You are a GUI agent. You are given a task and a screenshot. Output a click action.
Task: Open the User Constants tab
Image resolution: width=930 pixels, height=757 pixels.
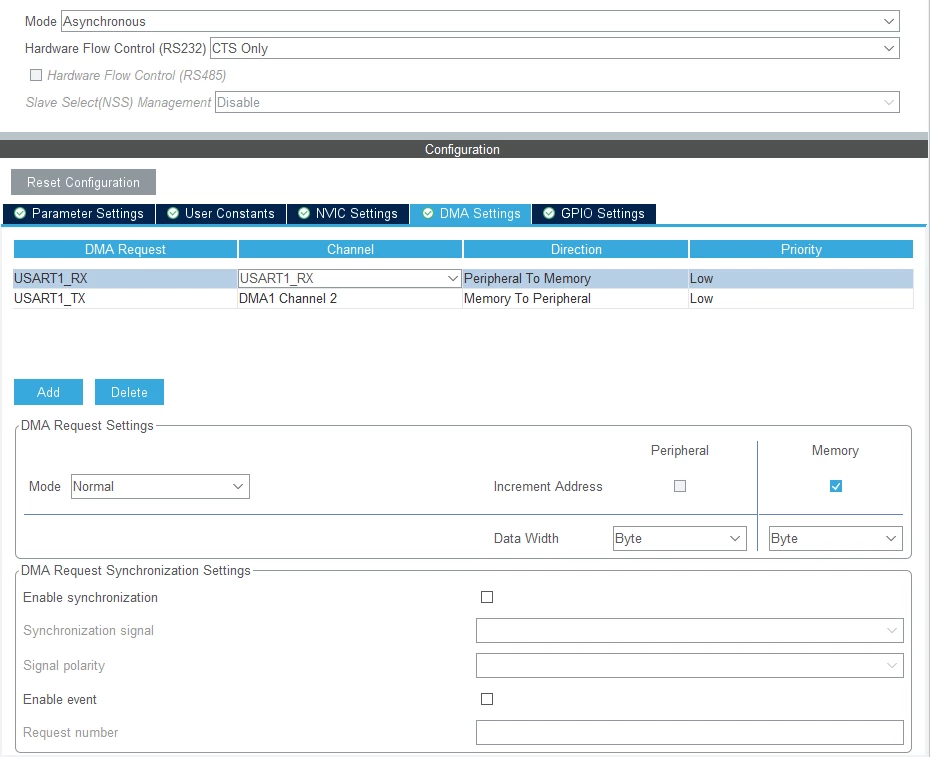[x=221, y=214]
